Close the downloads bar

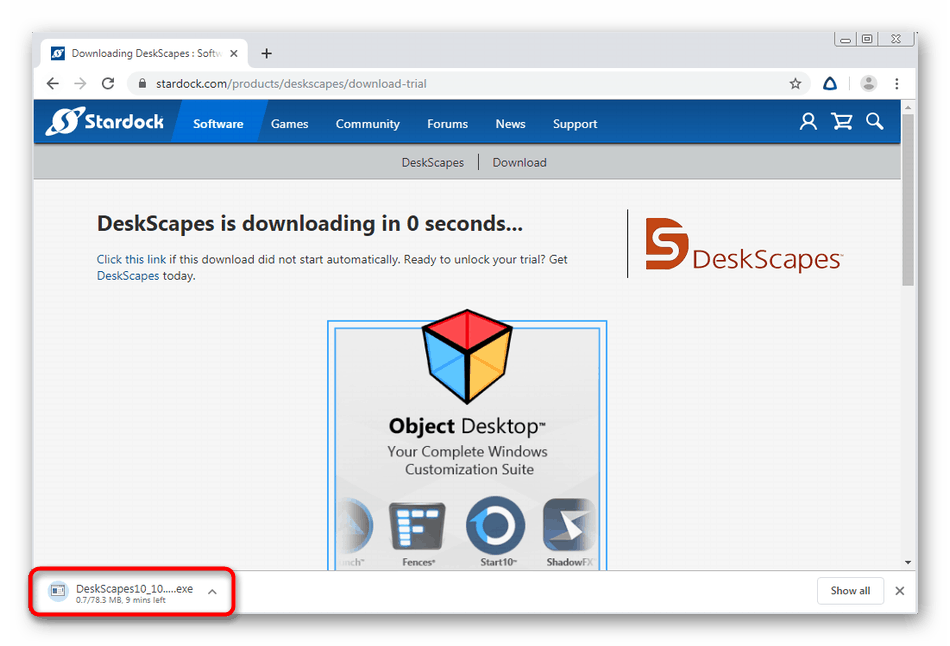pyautogui.click(x=900, y=591)
